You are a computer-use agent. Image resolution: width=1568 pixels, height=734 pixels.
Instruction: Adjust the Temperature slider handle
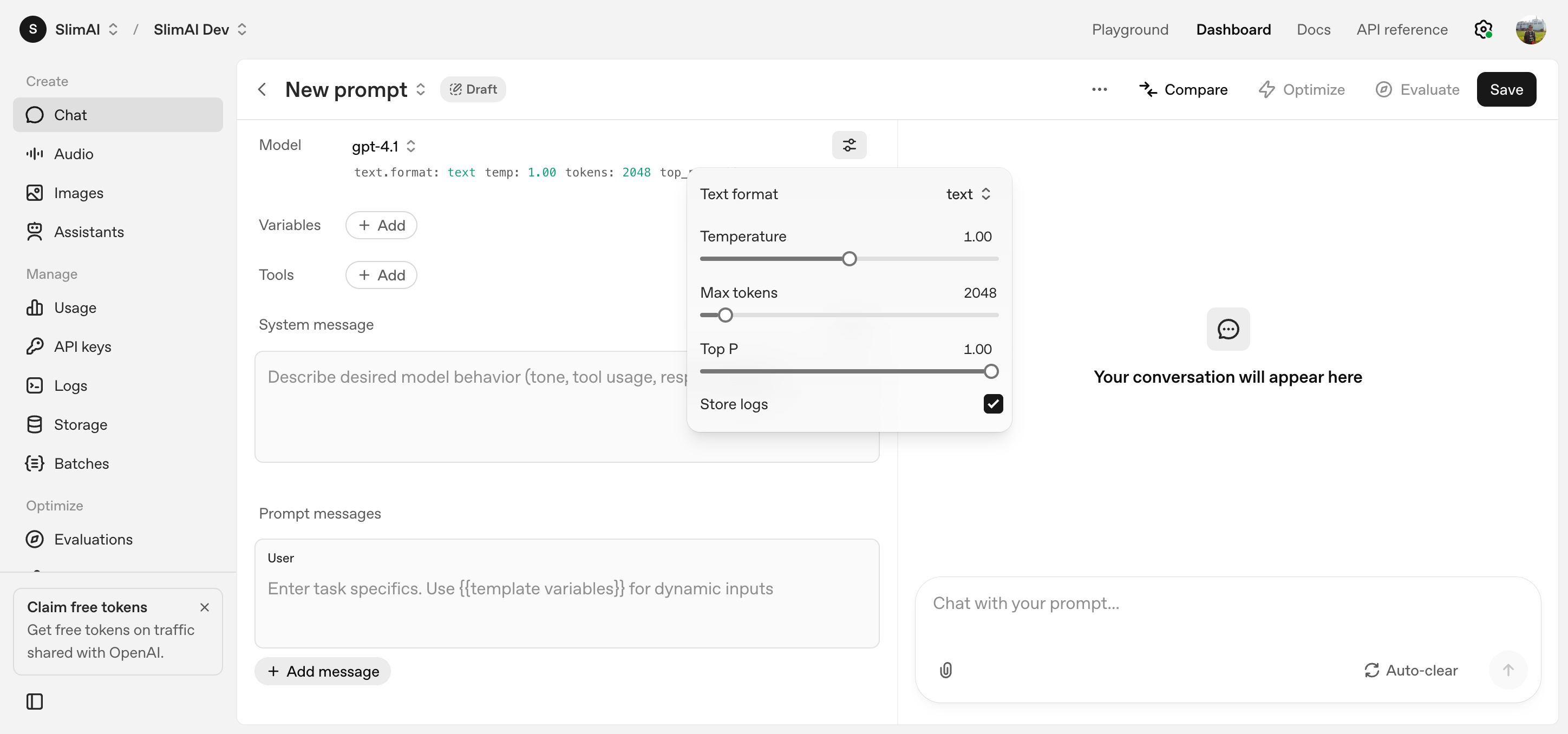[x=849, y=259]
